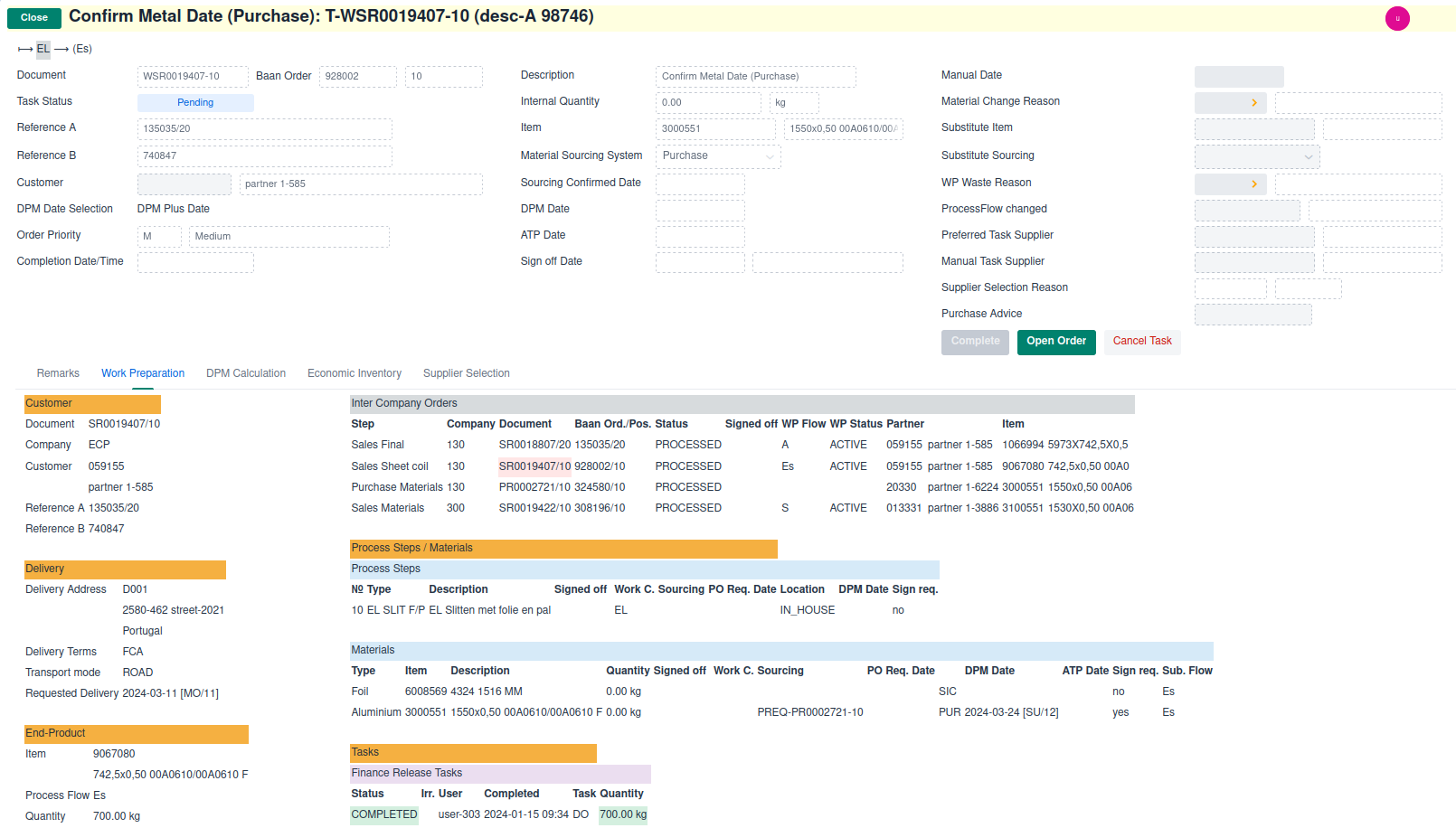
Task: Open the DPM Calculation tab
Action: 246,373
